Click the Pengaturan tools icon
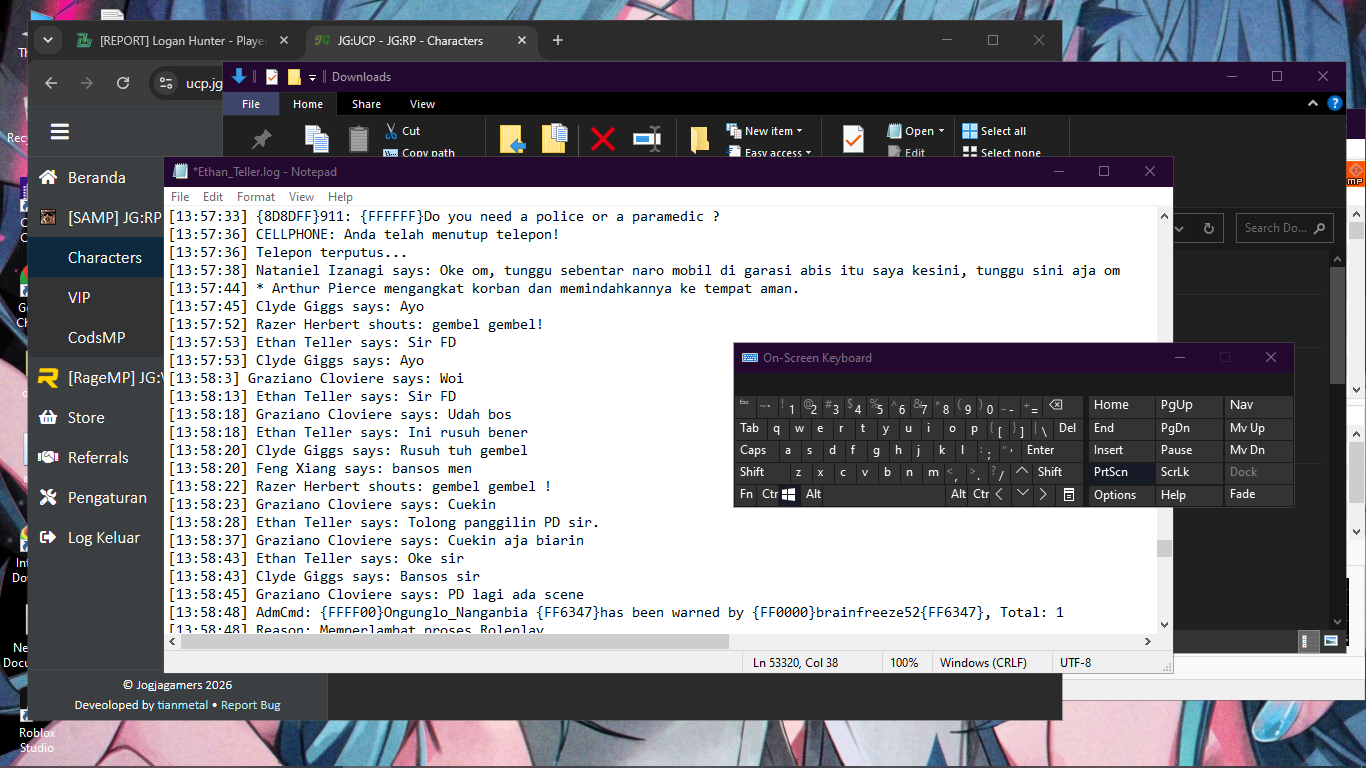The width and height of the screenshot is (1366, 768). 47,497
